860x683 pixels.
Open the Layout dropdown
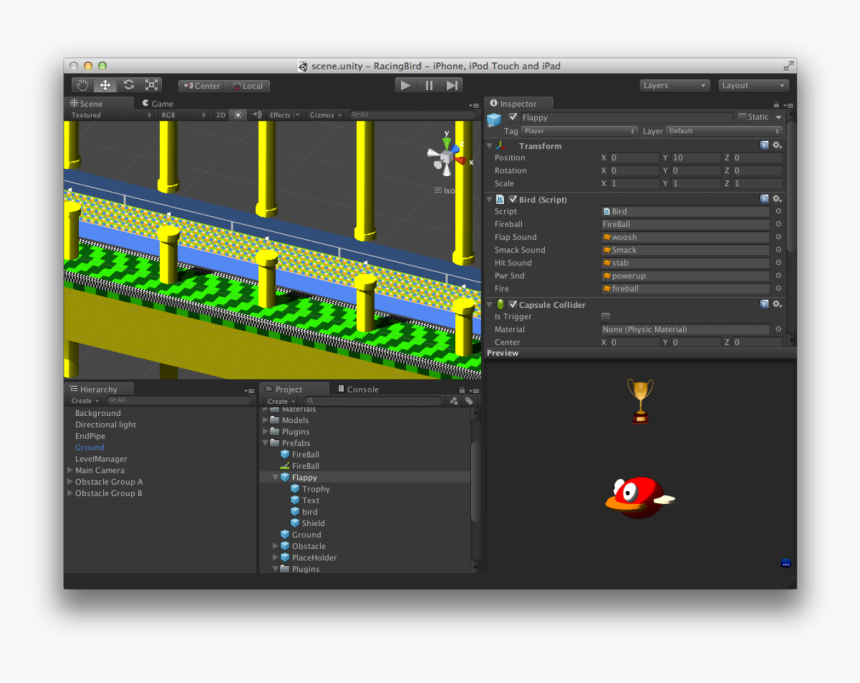click(x=754, y=85)
